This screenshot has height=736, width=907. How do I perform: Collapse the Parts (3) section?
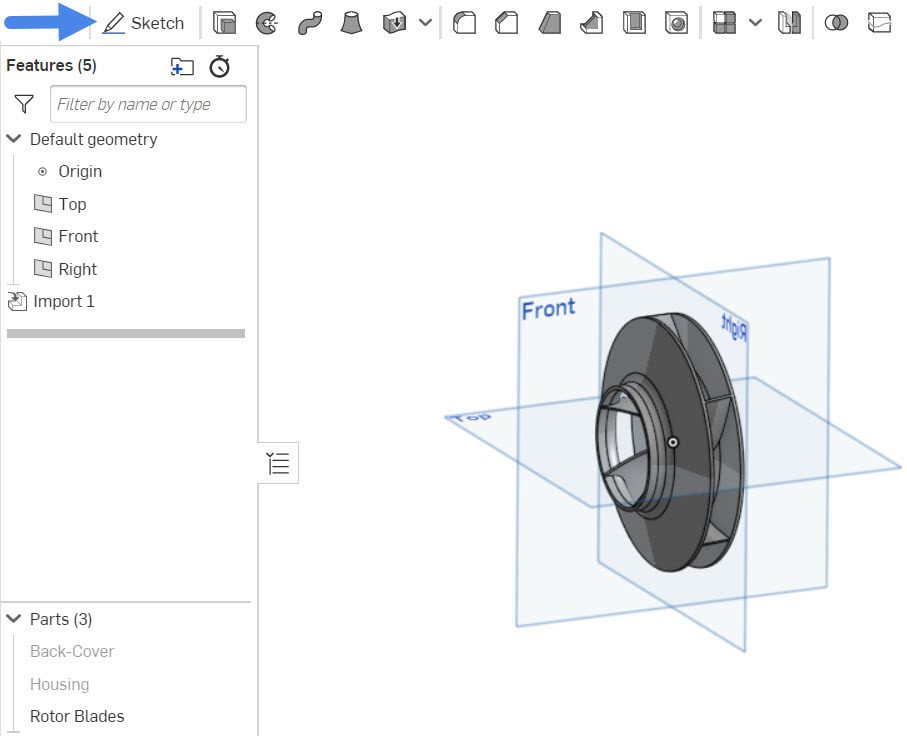tap(13, 619)
